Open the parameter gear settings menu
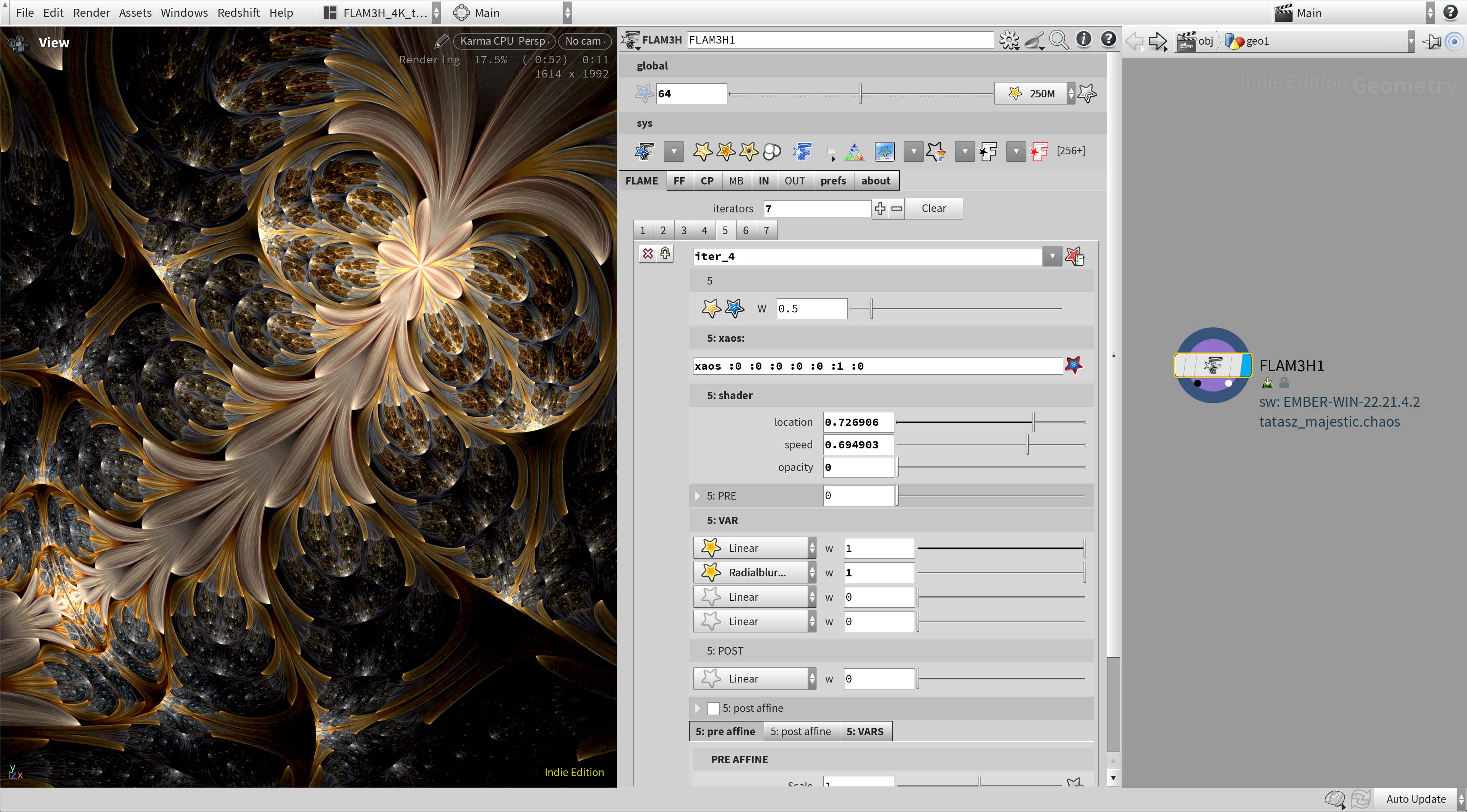Image resolution: width=1467 pixels, height=812 pixels. pyautogui.click(x=1009, y=40)
